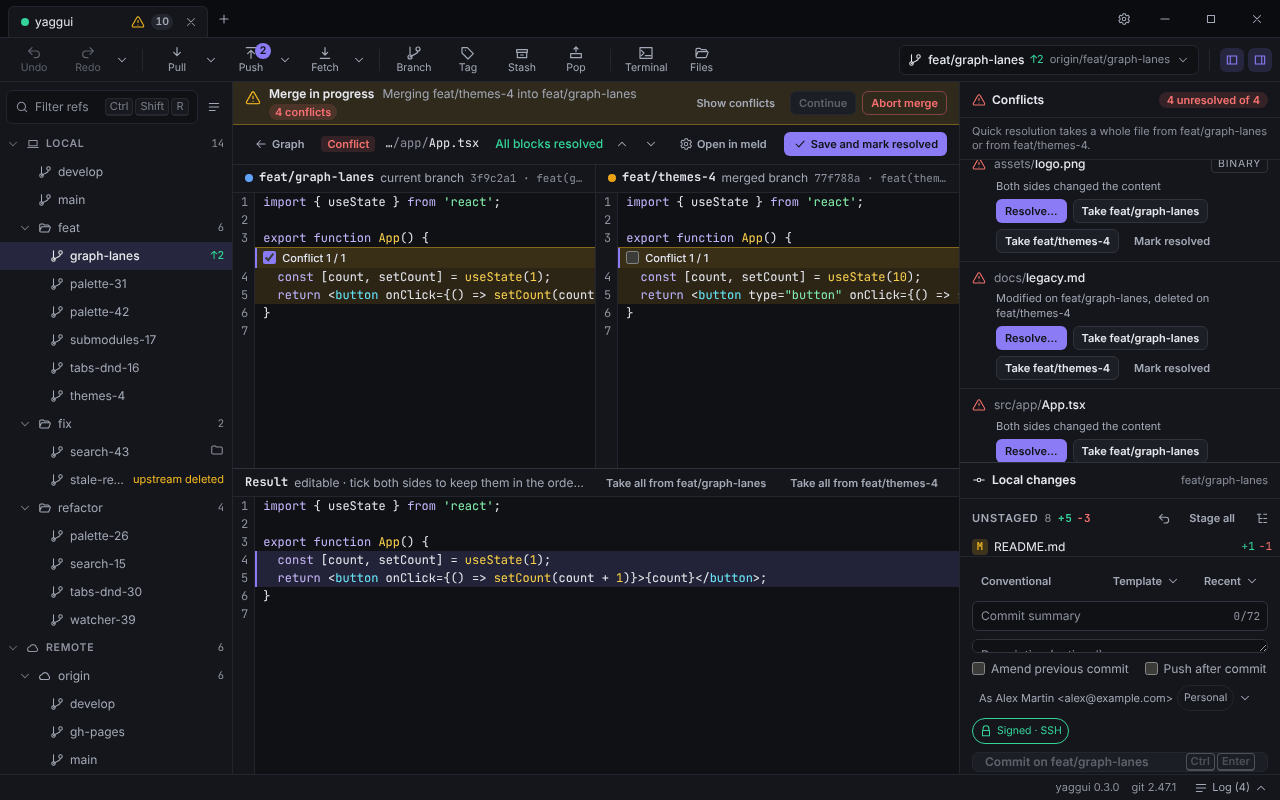The image size is (1280, 800).
Task: Click Save and mark resolved
Action: 865,144
